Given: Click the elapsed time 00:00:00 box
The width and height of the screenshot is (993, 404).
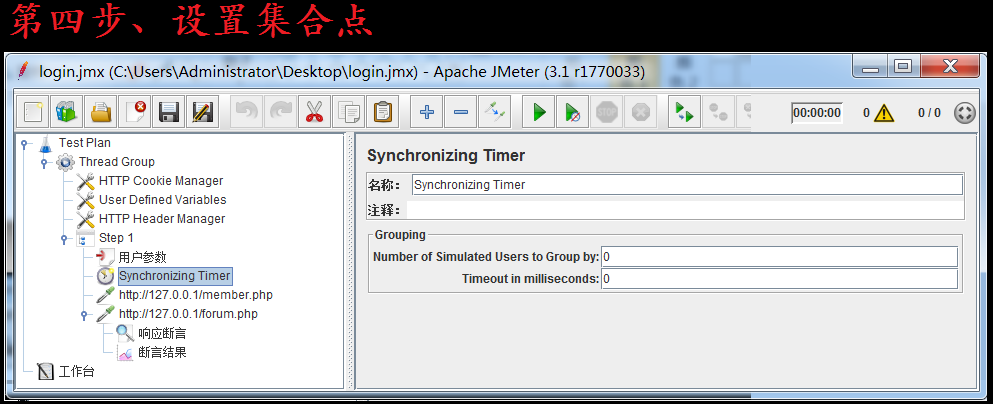Looking at the screenshot, I should click(817, 113).
